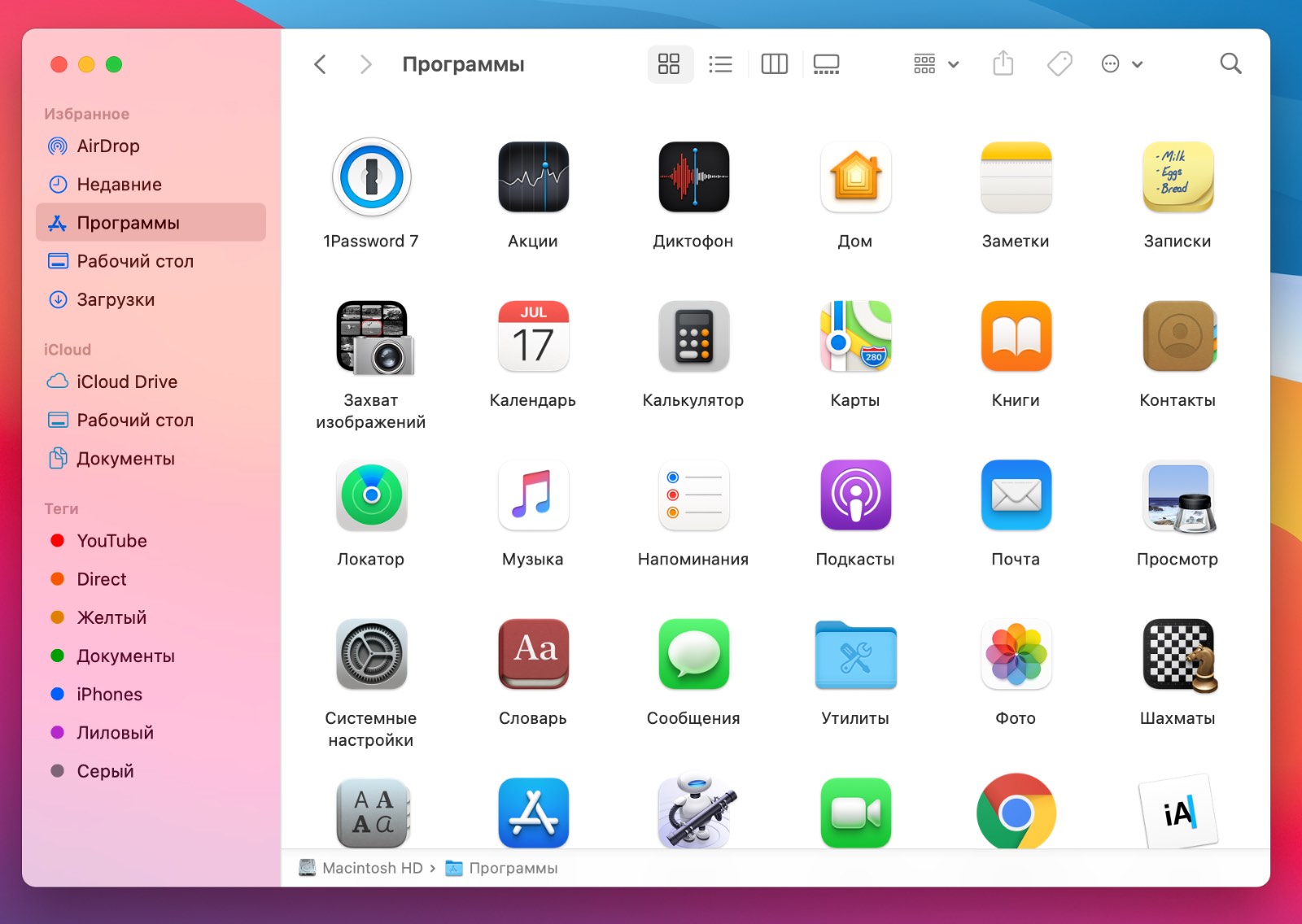Select the Музыка music app icon

(533, 495)
